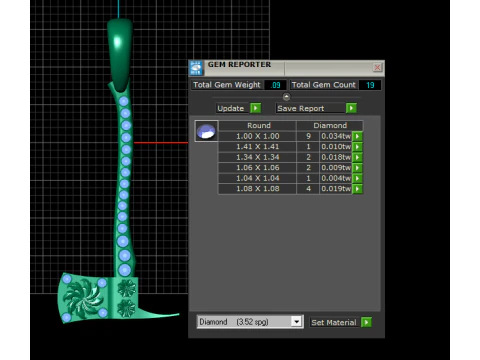Close the Gem Reporter window

tap(377, 68)
